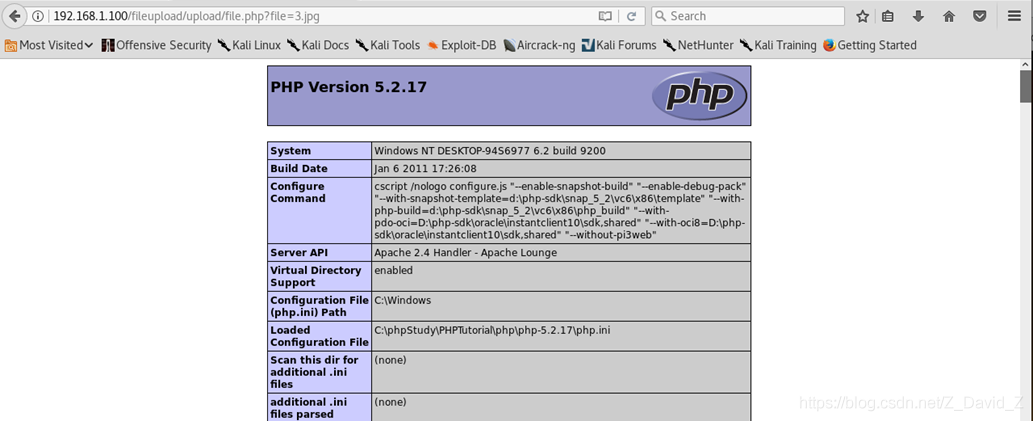Open the Kali Forums bookmark
The image size is (1033, 421).
pos(619,45)
